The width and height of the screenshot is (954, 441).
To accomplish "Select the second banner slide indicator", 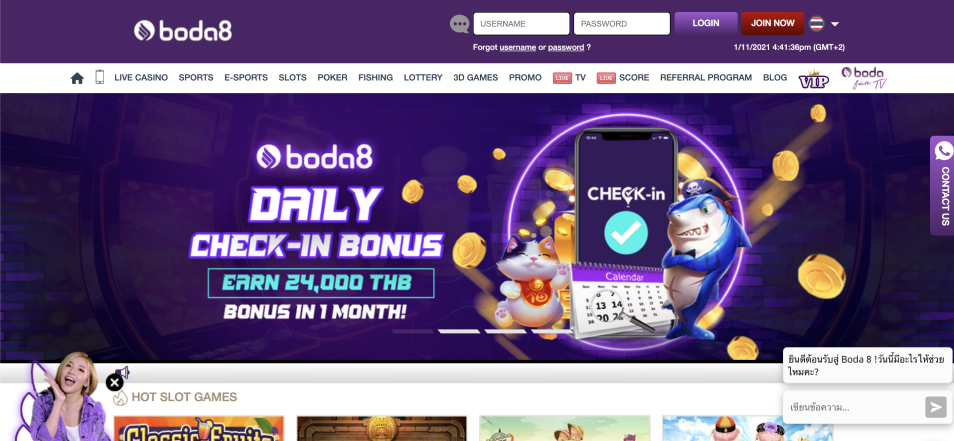I will click(459, 332).
